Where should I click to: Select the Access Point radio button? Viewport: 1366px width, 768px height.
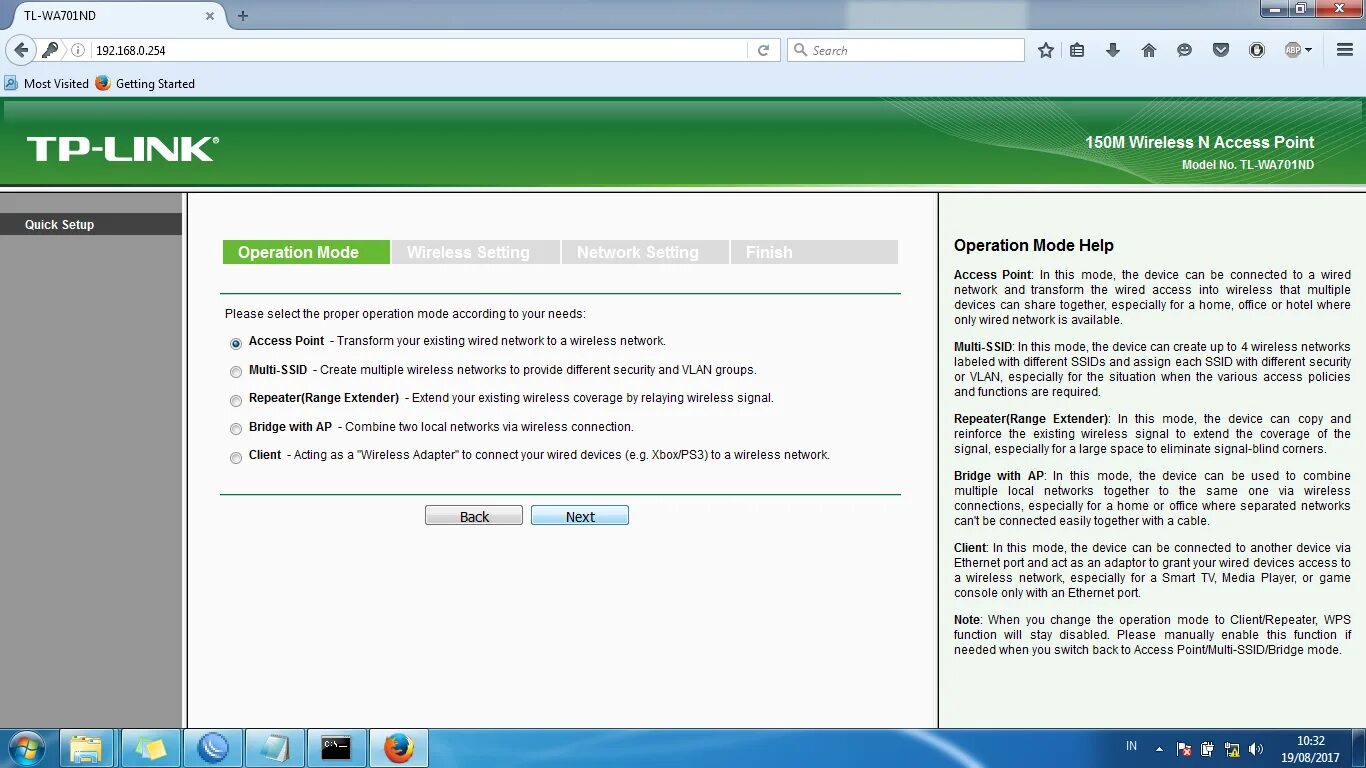coord(236,343)
